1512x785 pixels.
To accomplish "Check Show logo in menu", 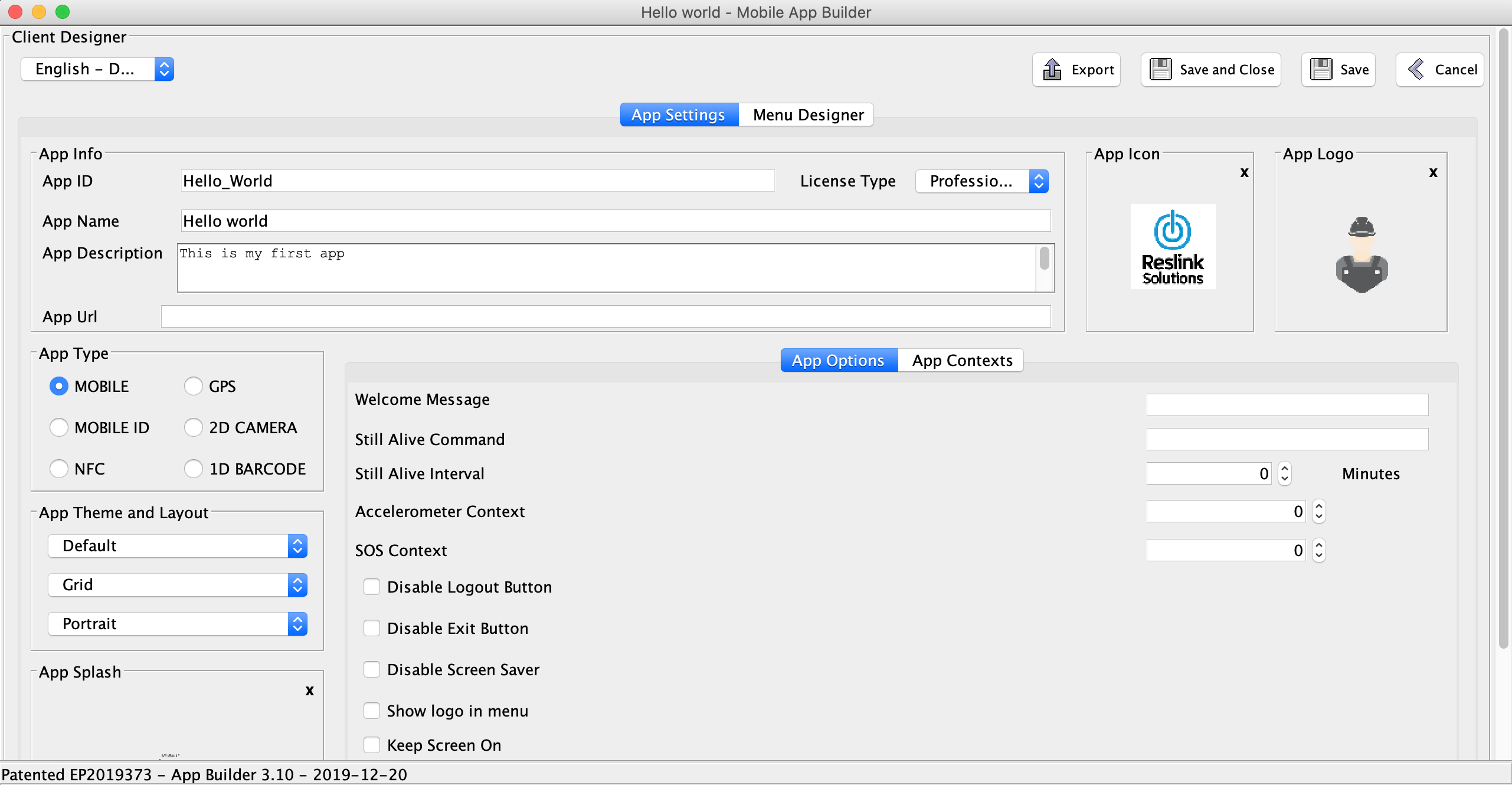I will tap(372, 711).
